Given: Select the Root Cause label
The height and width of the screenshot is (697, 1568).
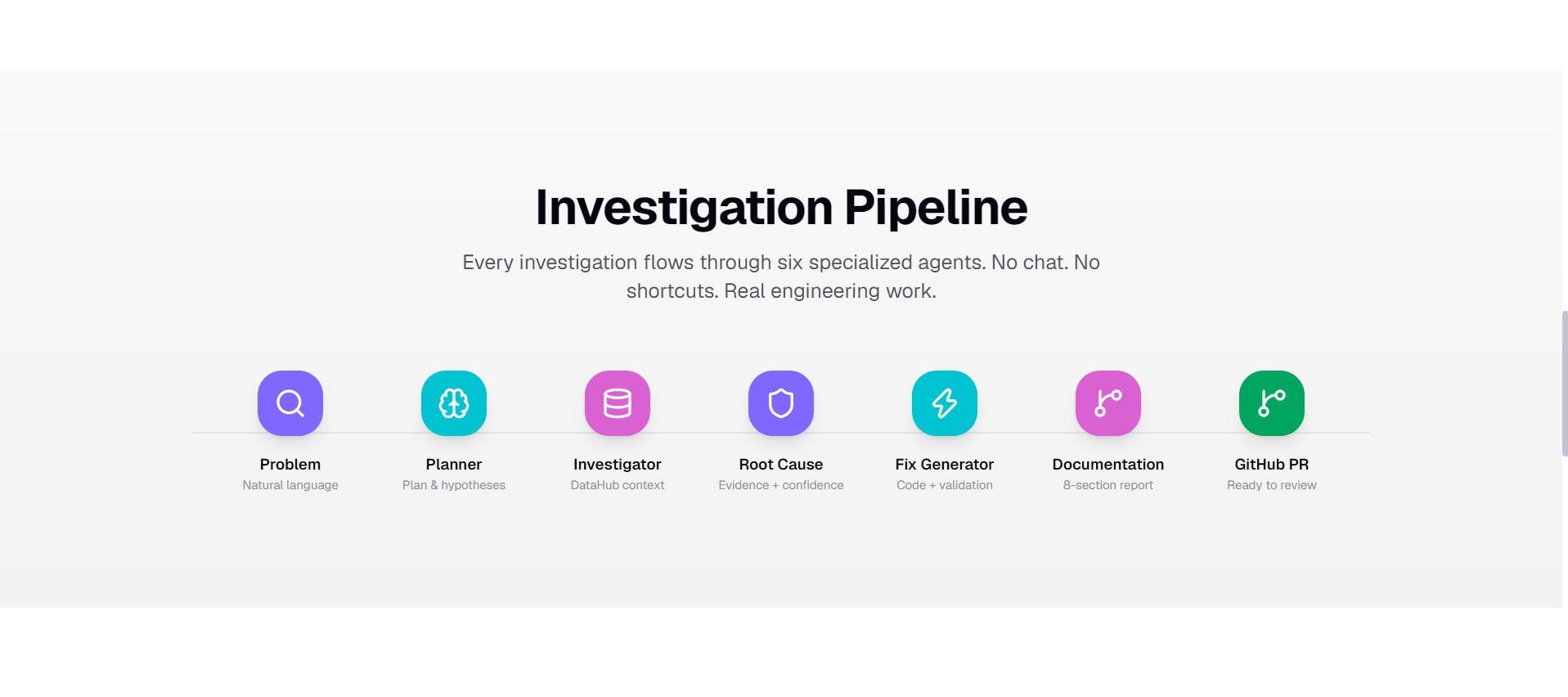Looking at the screenshot, I should [x=781, y=465].
